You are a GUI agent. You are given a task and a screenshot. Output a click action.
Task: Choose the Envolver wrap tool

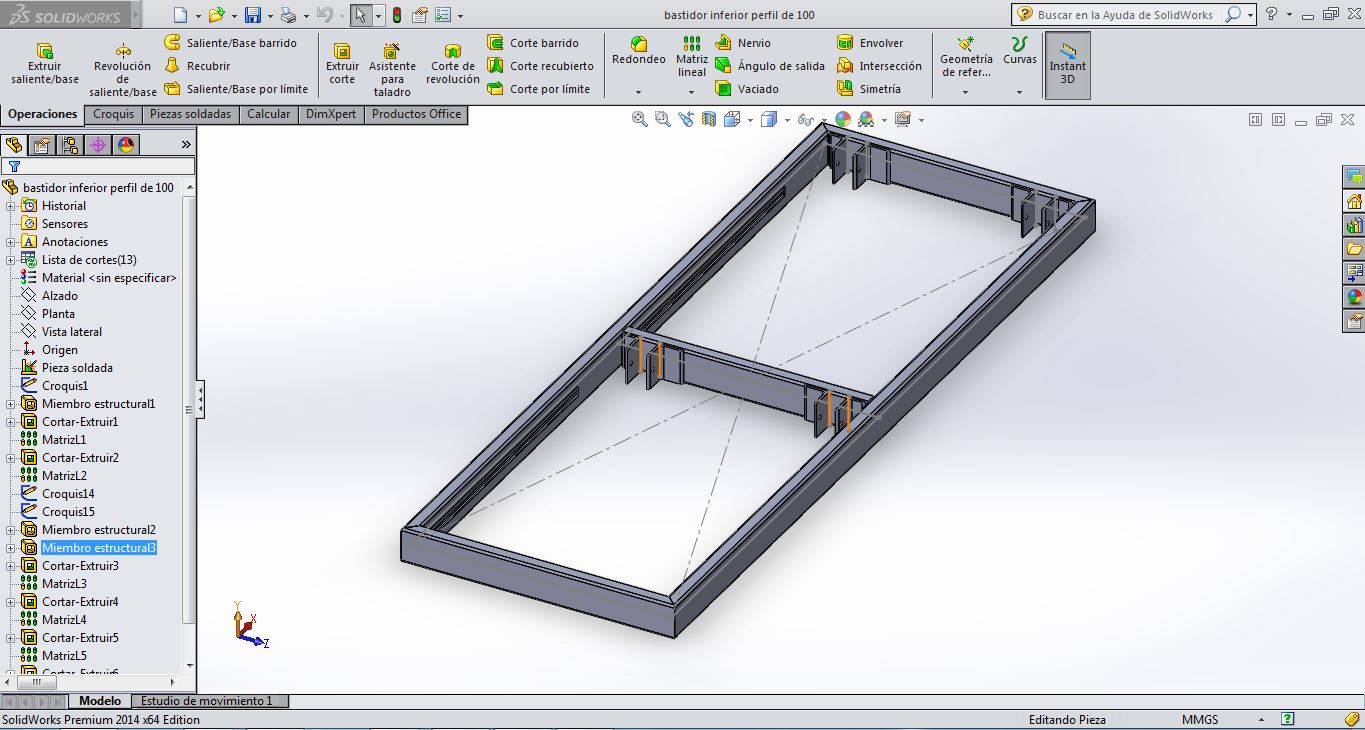[x=870, y=43]
